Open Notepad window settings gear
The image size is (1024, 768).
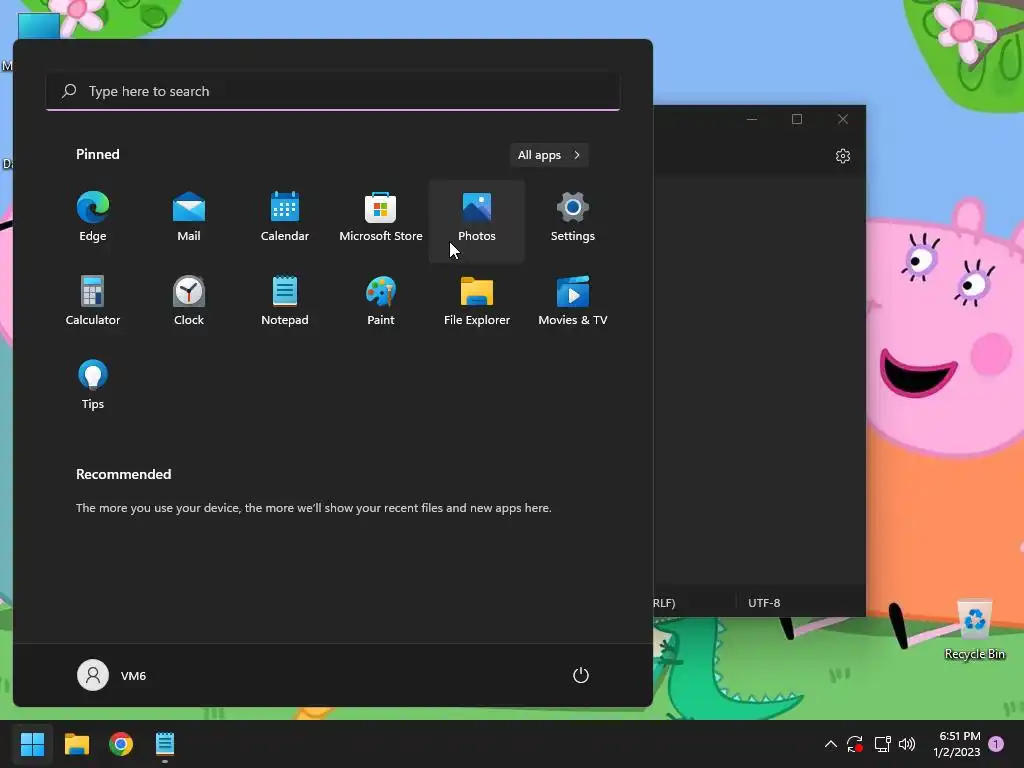point(842,156)
